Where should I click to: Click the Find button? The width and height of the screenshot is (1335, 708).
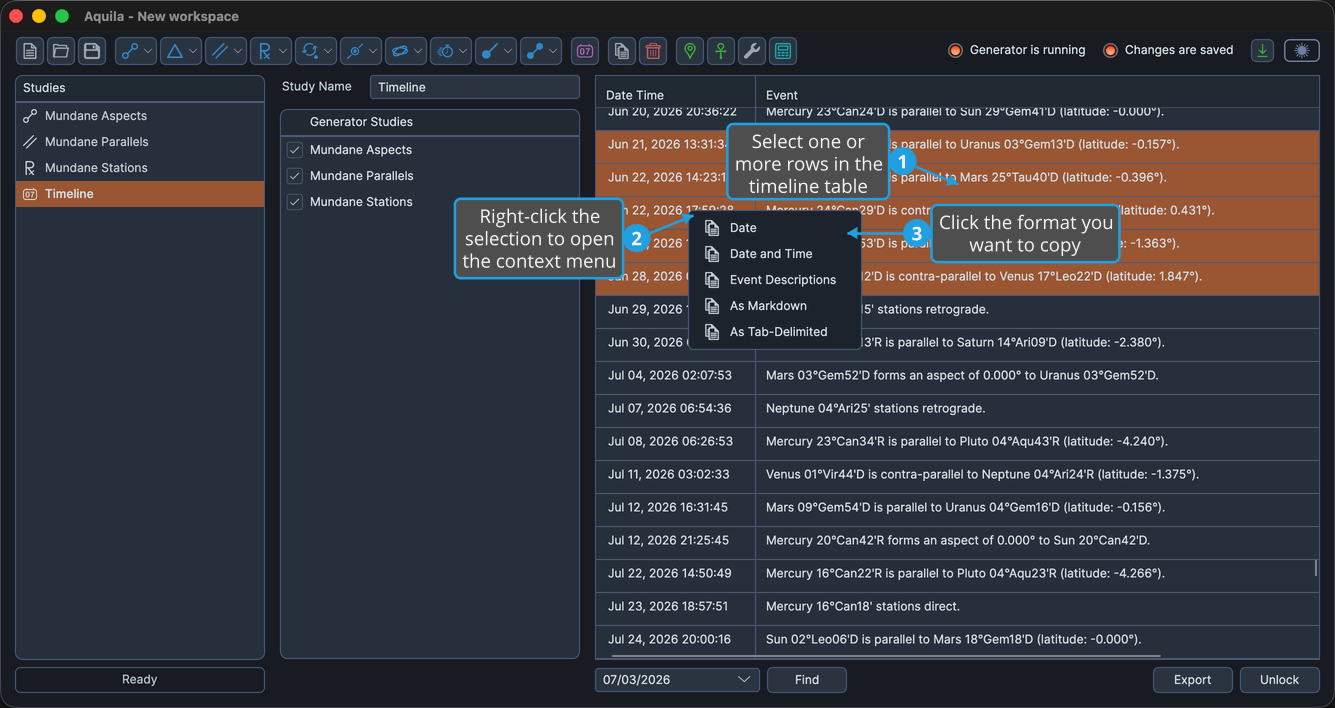(807, 680)
